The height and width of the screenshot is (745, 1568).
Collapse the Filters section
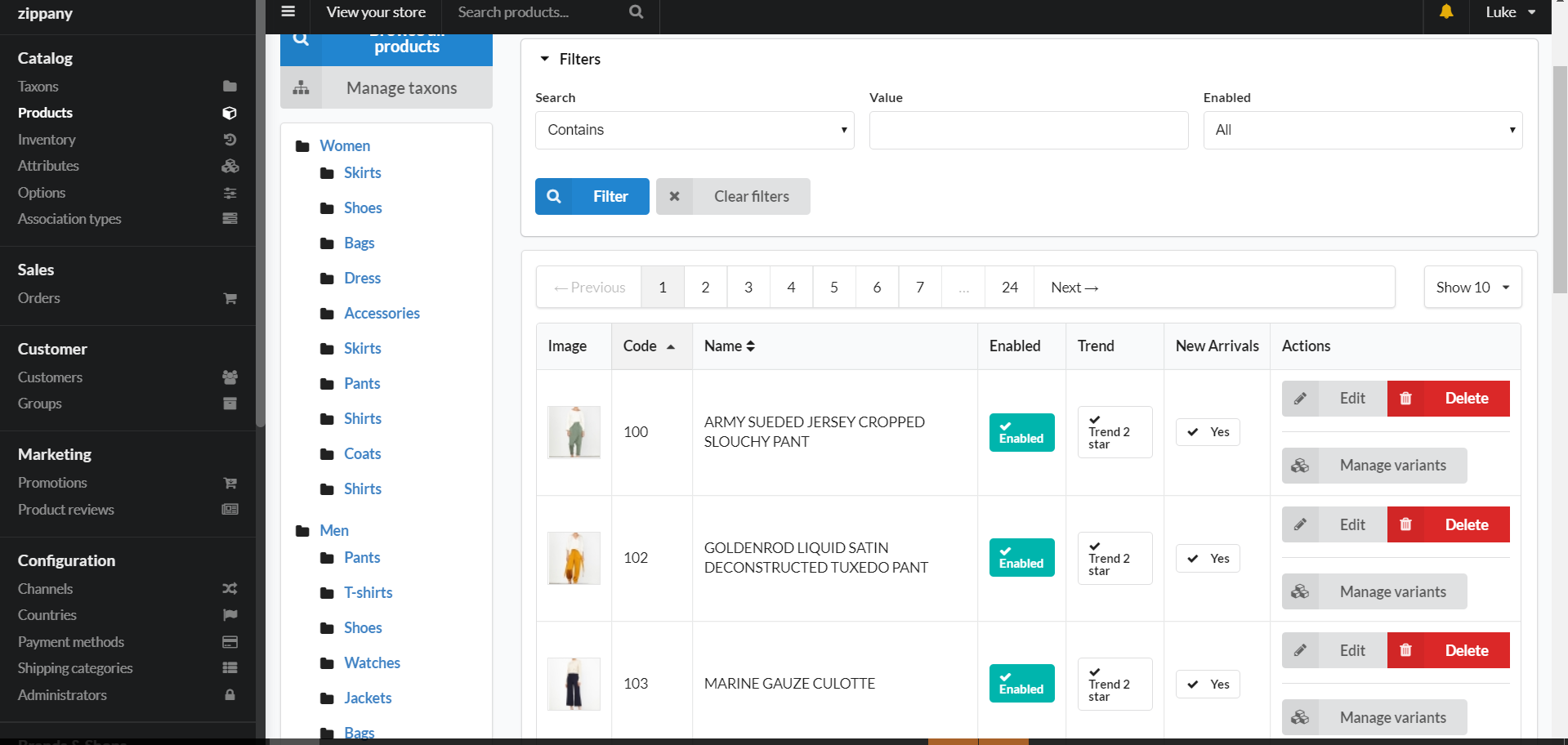click(545, 58)
